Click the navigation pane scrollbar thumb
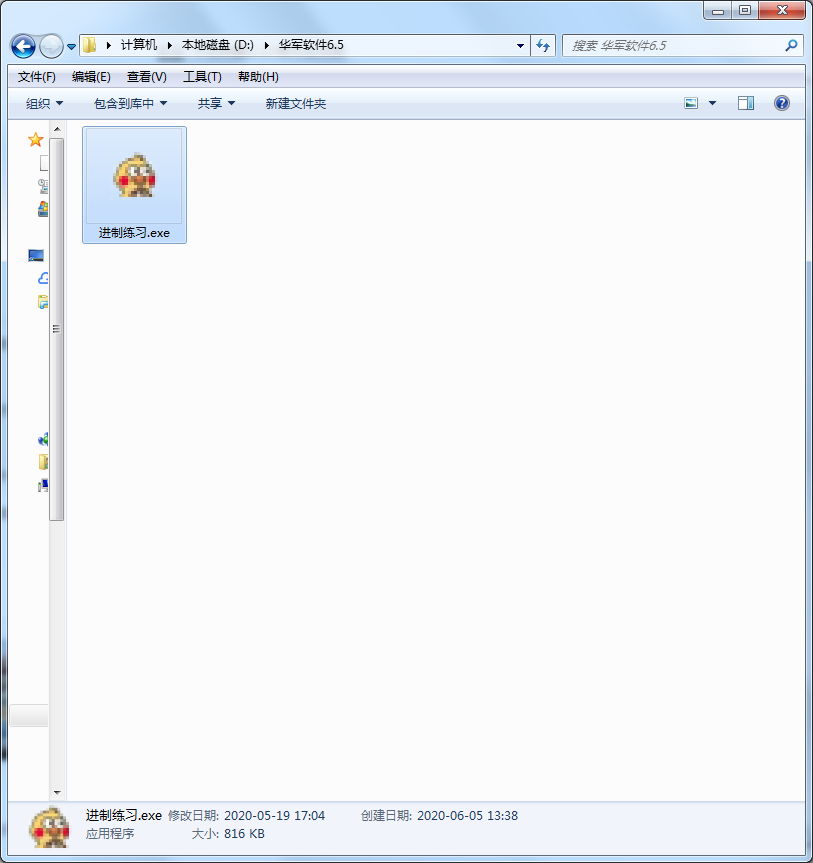The height and width of the screenshot is (863, 813). [x=57, y=329]
